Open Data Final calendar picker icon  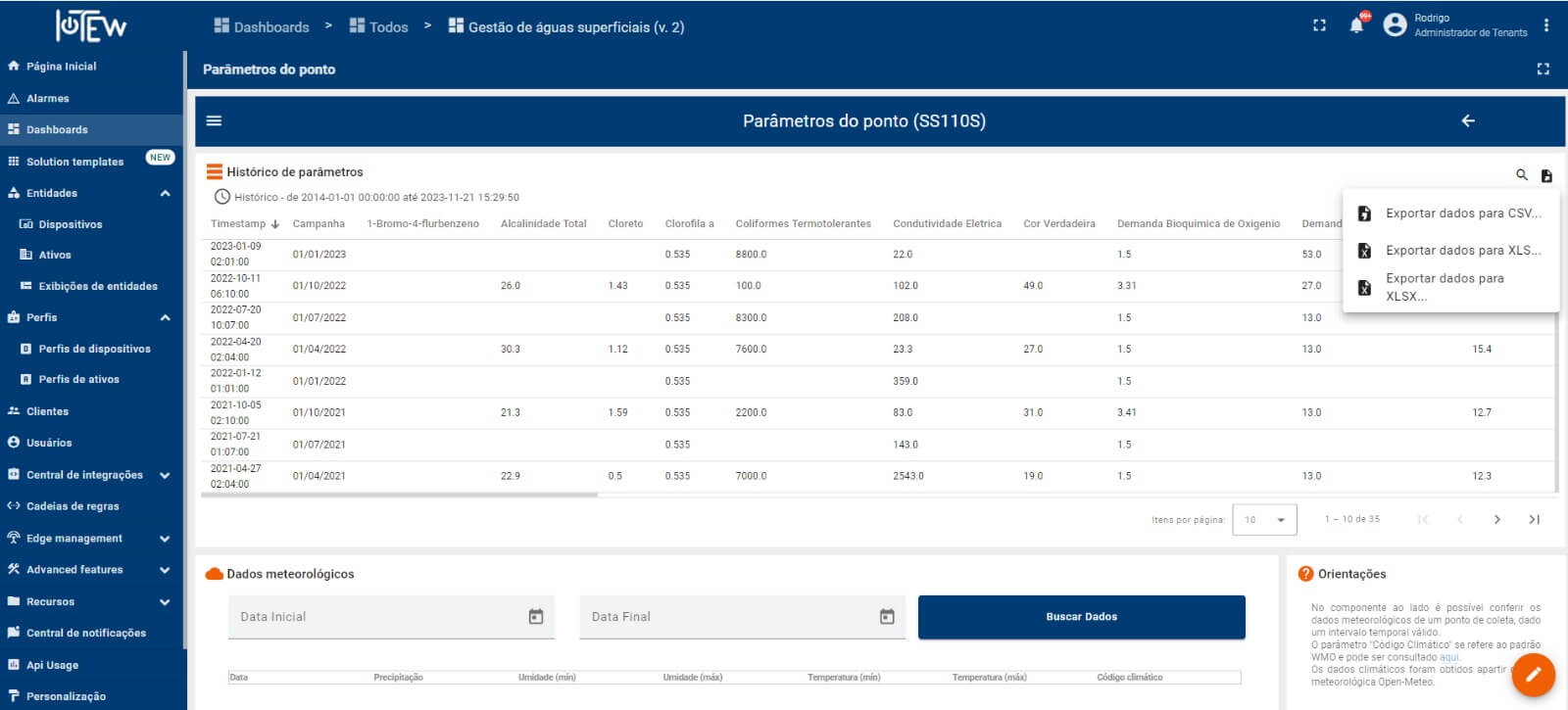tap(887, 616)
